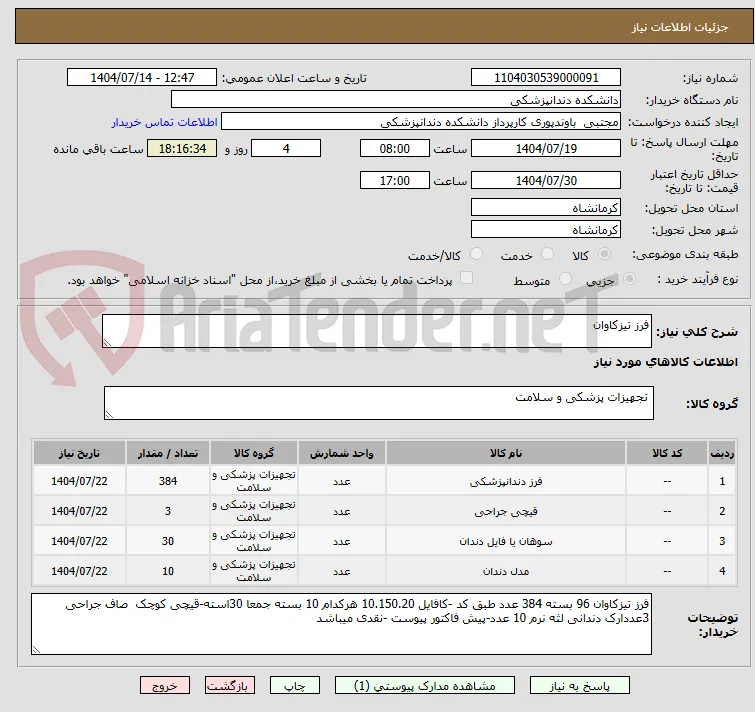
Task: Click the توضیحات خریدار text area
Action: point(341,624)
